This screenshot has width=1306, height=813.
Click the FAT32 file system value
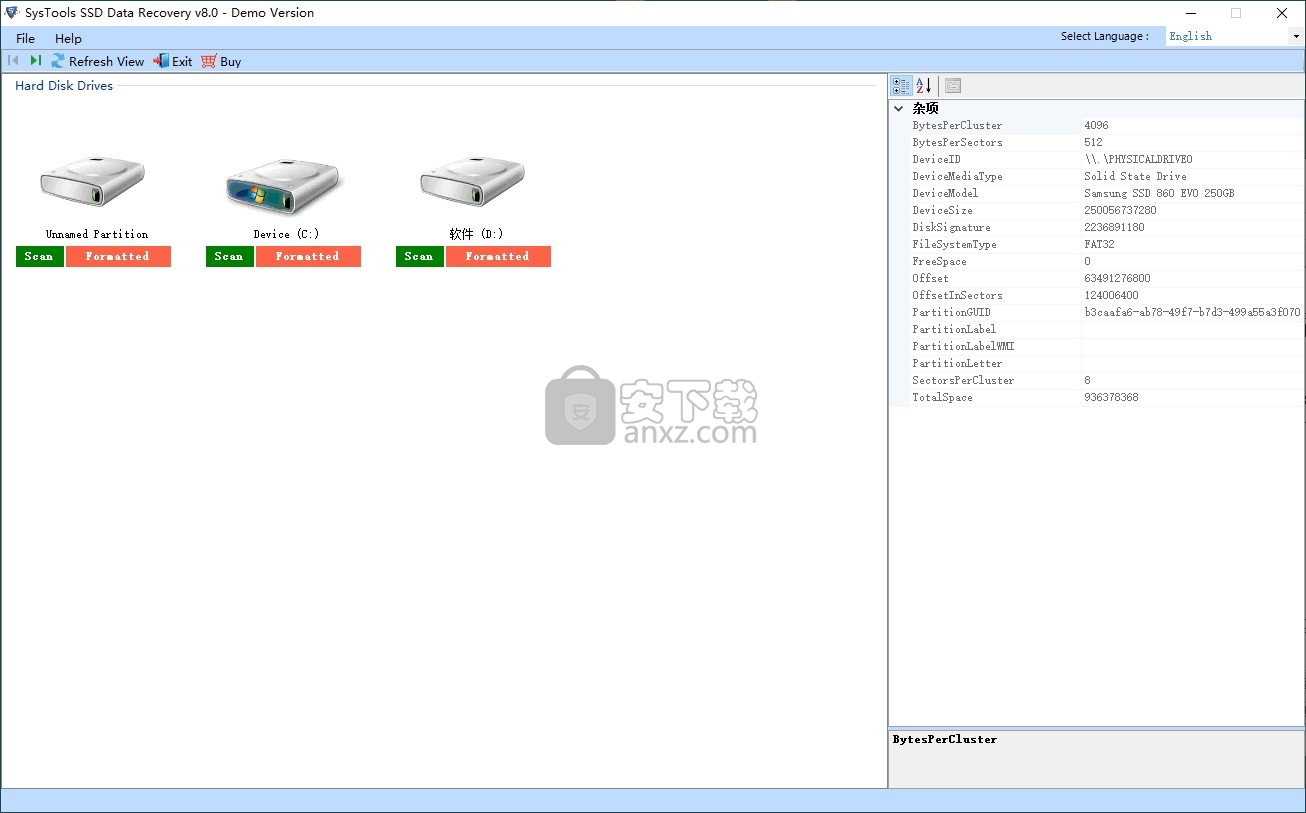(x=1100, y=245)
